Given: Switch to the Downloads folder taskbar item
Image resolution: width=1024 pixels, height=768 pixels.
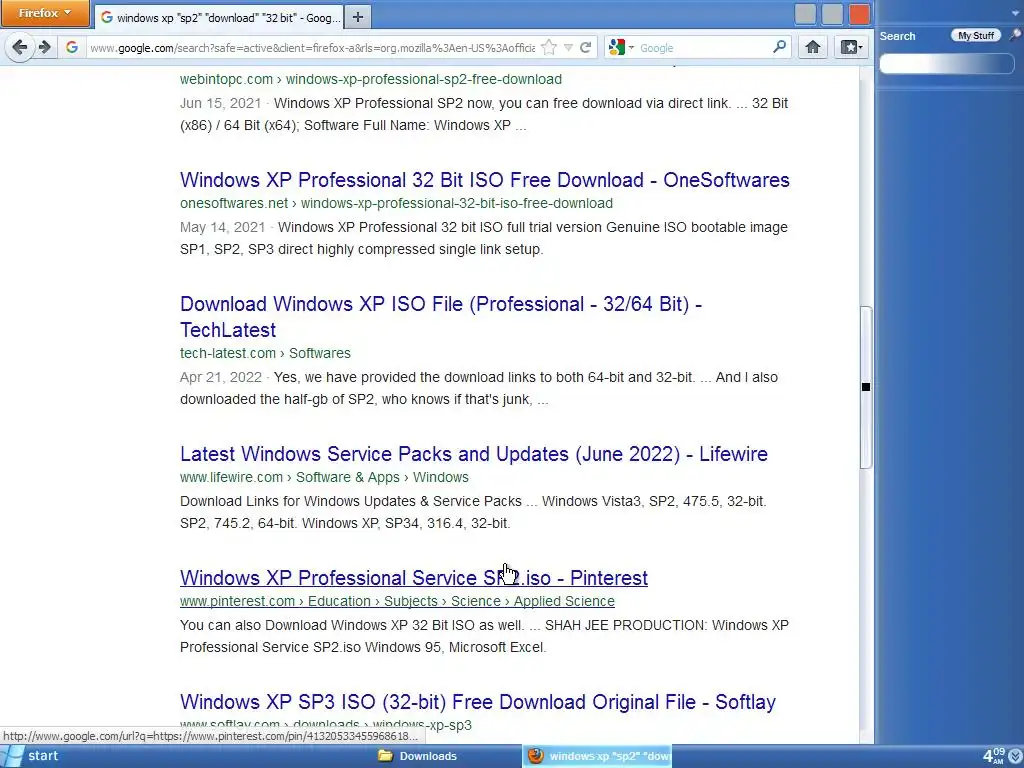Looking at the screenshot, I should pyautogui.click(x=418, y=756).
